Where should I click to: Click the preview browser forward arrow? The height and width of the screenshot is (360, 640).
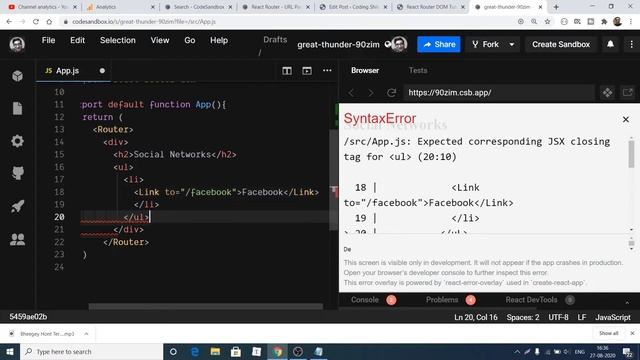point(371,93)
